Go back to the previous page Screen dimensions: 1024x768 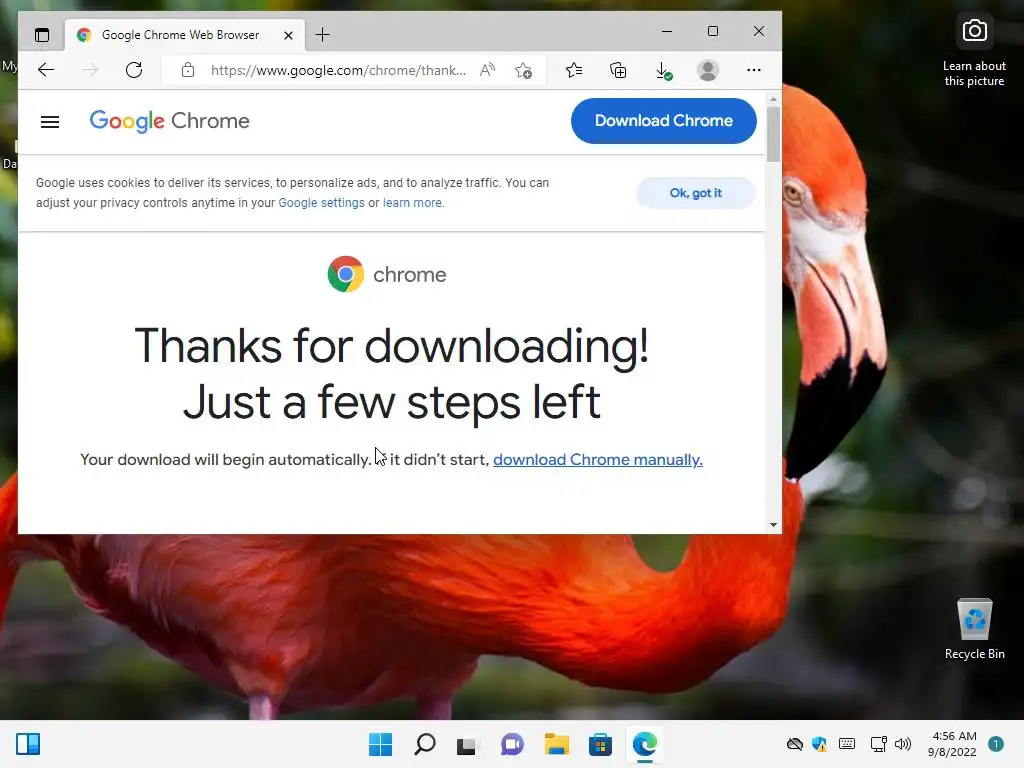[x=46, y=70]
